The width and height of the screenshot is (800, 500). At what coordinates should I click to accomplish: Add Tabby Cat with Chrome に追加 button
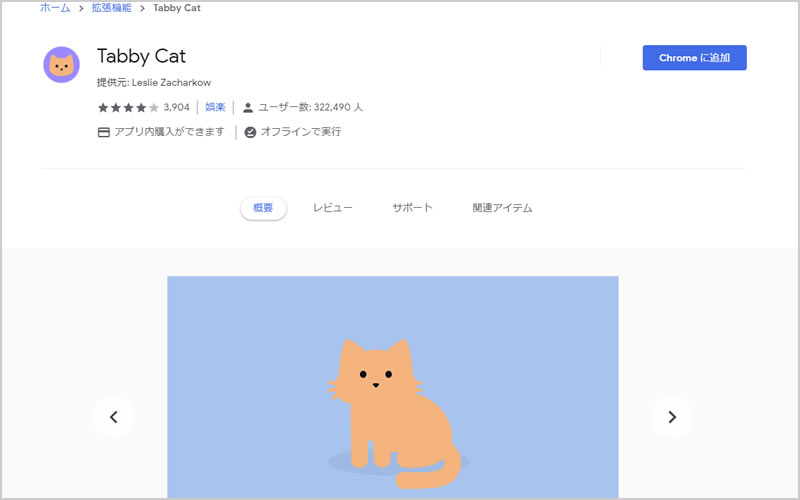coord(694,58)
